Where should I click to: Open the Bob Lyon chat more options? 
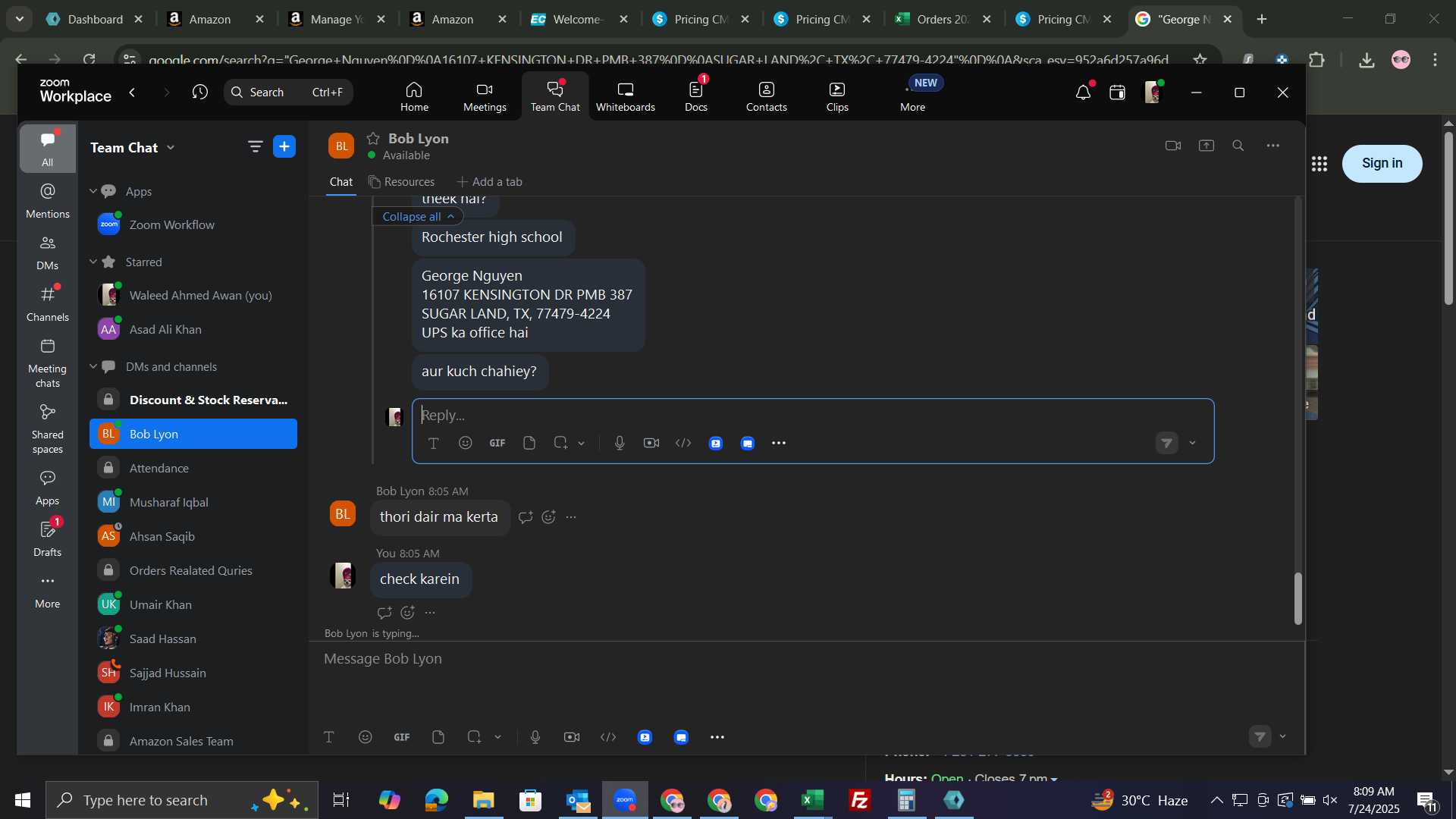1273,146
